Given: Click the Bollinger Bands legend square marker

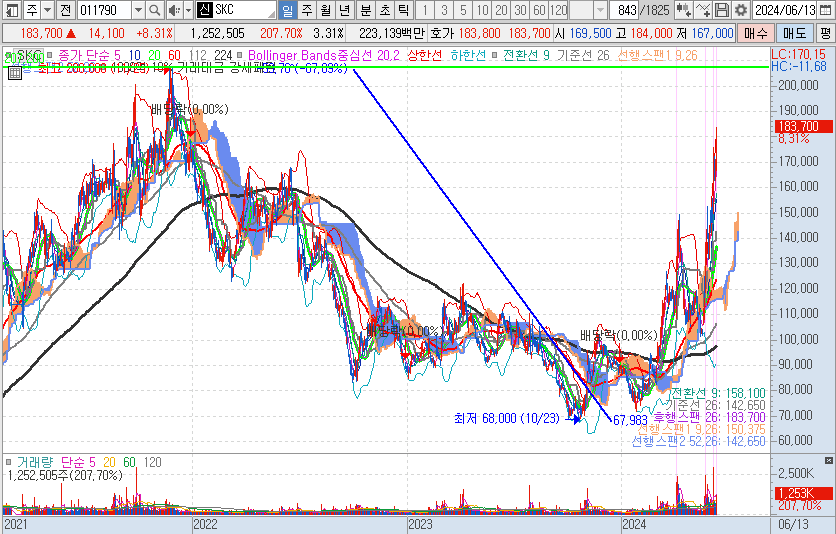Looking at the screenshot, I should pyautogui.click(x=240, y=55).
